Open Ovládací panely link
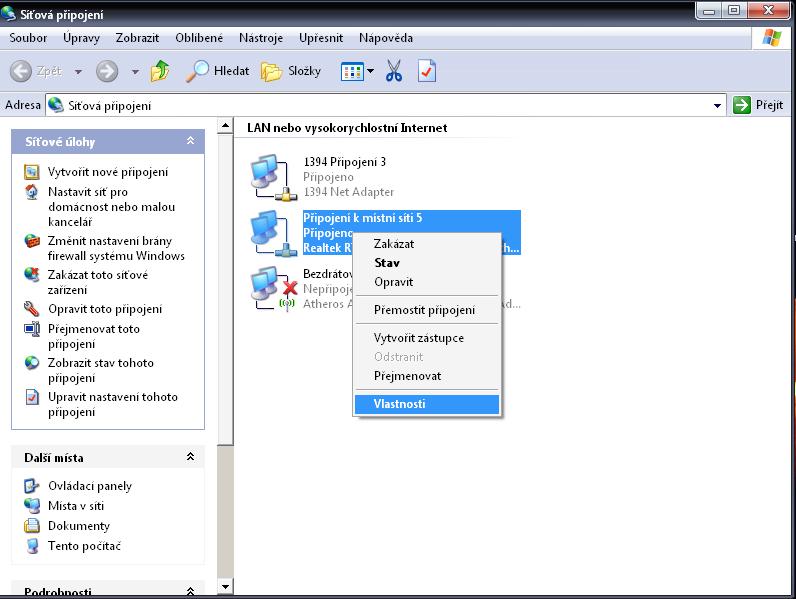Viewport: 796px width, 599px height. click(x=89, y=486)
